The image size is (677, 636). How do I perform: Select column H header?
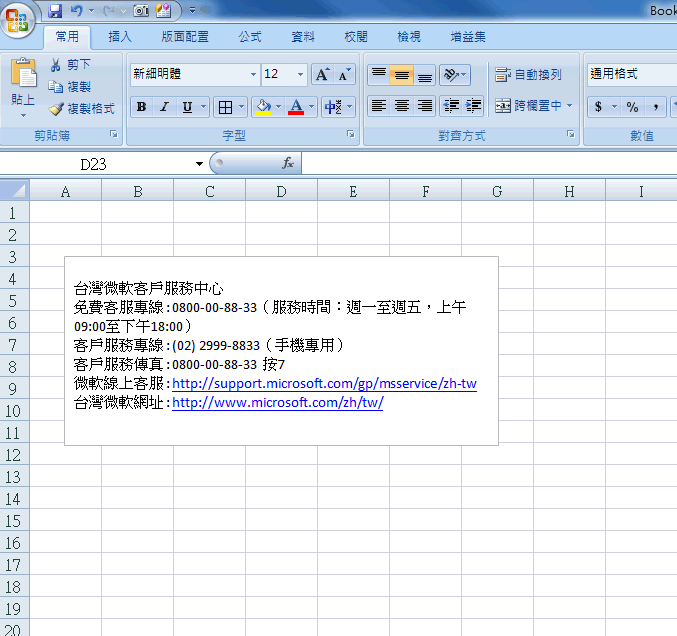[x=569, y=191]
